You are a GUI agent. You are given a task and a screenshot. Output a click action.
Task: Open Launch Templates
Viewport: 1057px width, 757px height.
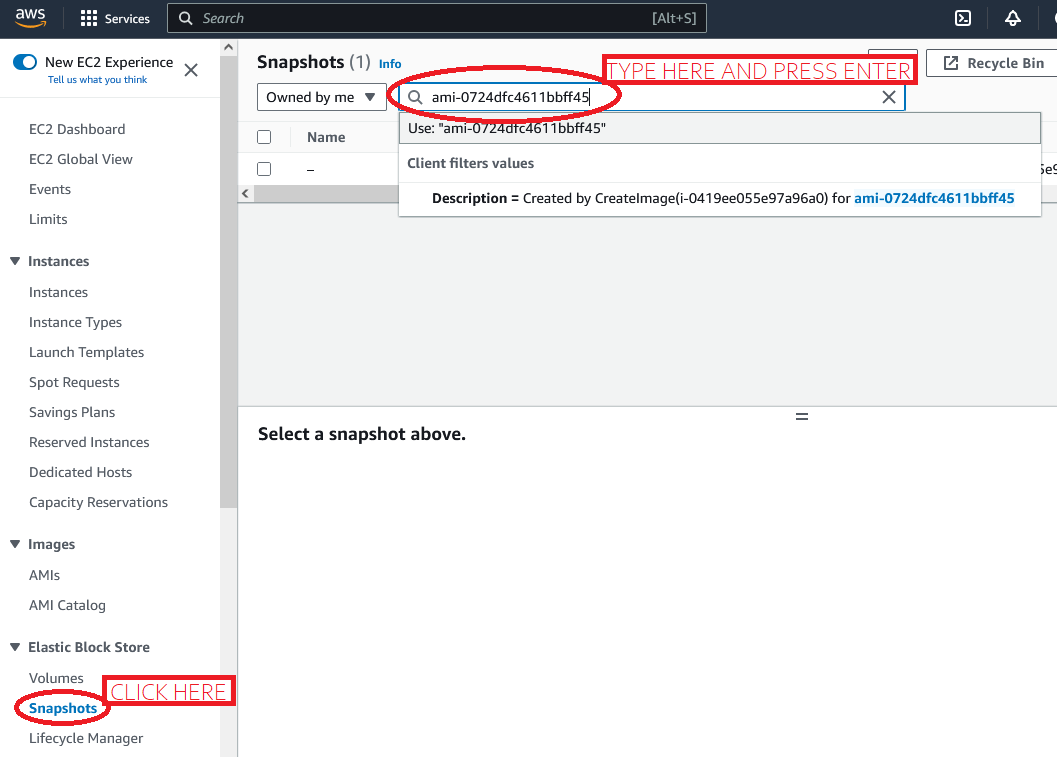[86, 353]
